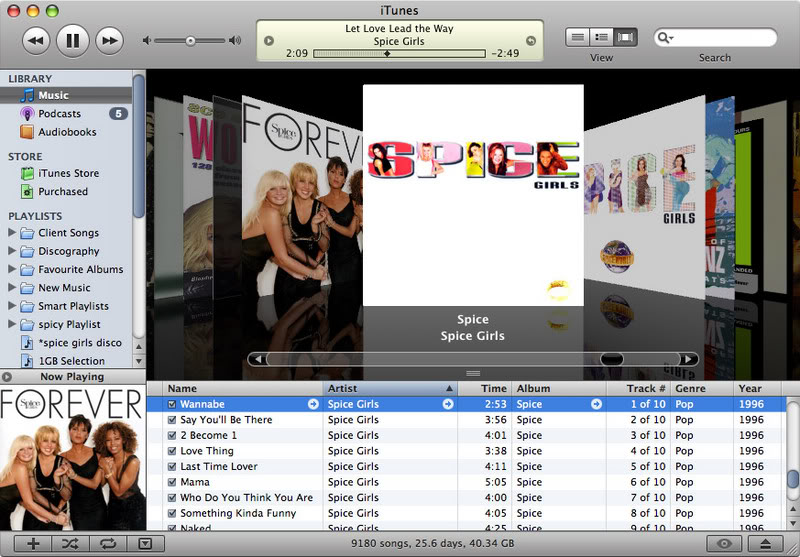Switch to Cover Flow view

pyautogui.click(x=626, y=37)
